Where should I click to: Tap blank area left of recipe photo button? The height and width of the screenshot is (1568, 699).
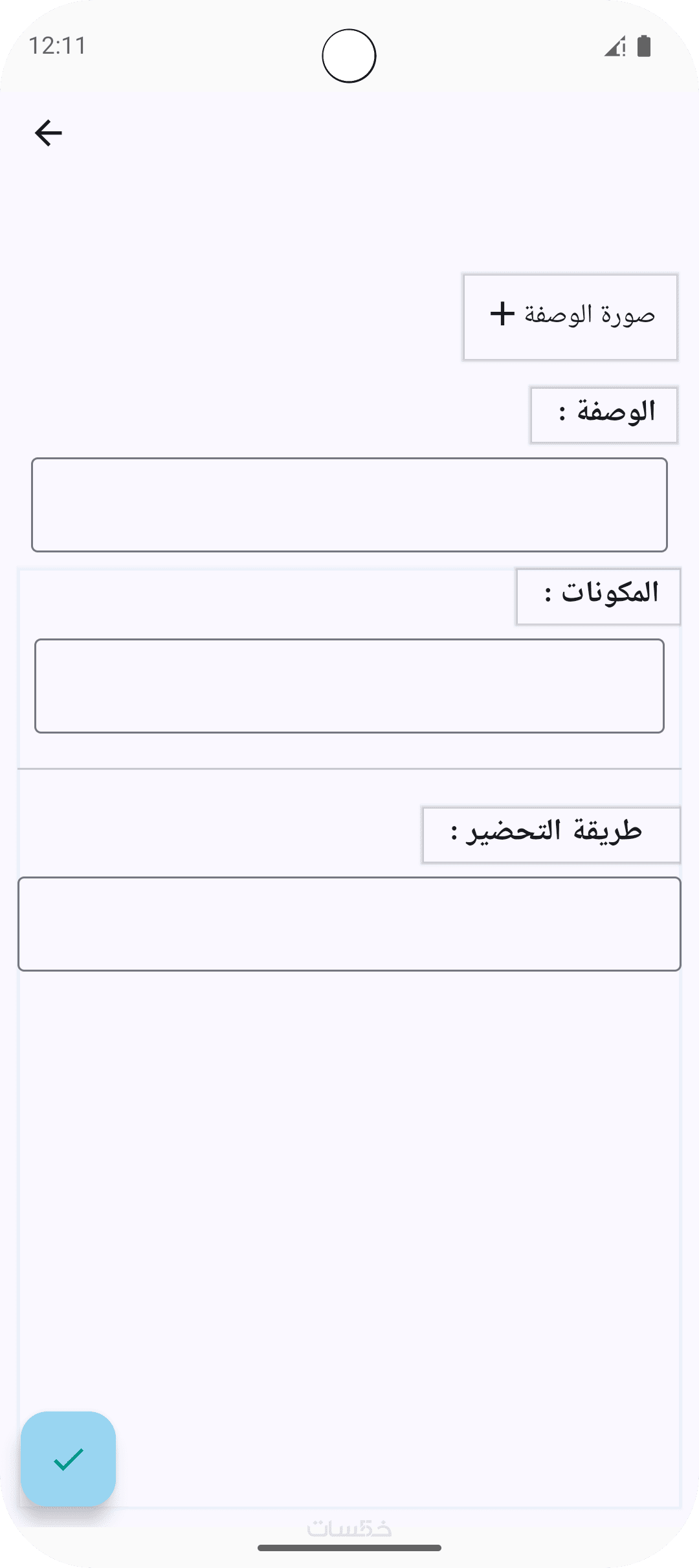point(239,317)
